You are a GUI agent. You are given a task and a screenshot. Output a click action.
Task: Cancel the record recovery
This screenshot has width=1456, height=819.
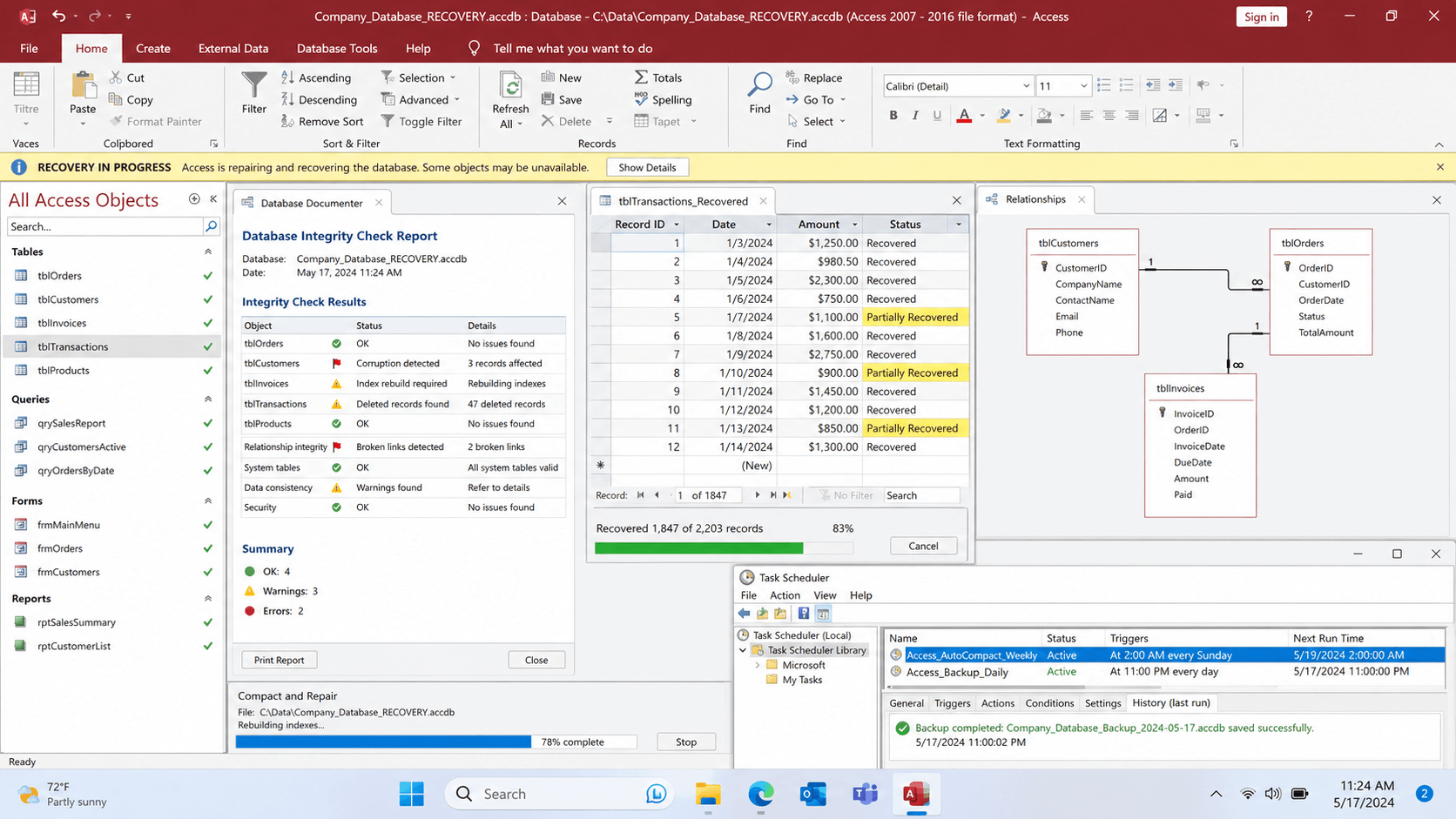click(923, 546)
